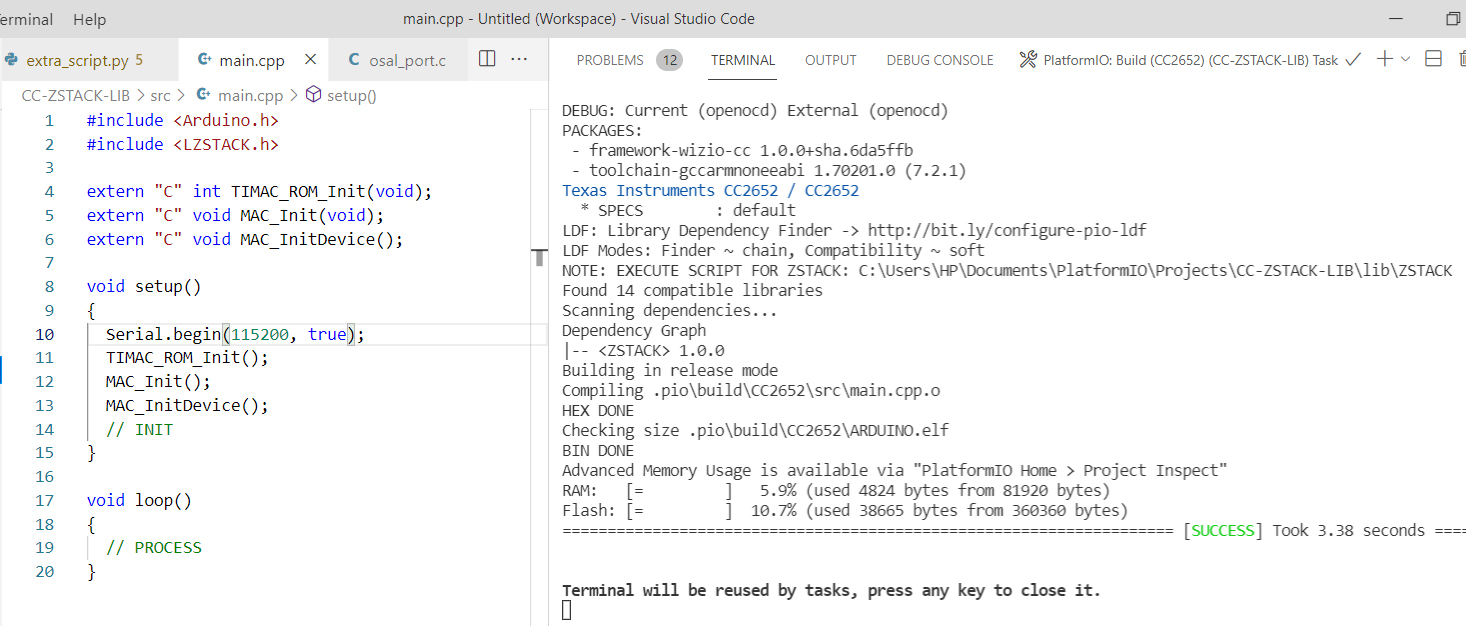The width and height of the screenshot is (1466, 626).
Task: Open the launch profile dropdown arrow
Action: pos(1405,59)
